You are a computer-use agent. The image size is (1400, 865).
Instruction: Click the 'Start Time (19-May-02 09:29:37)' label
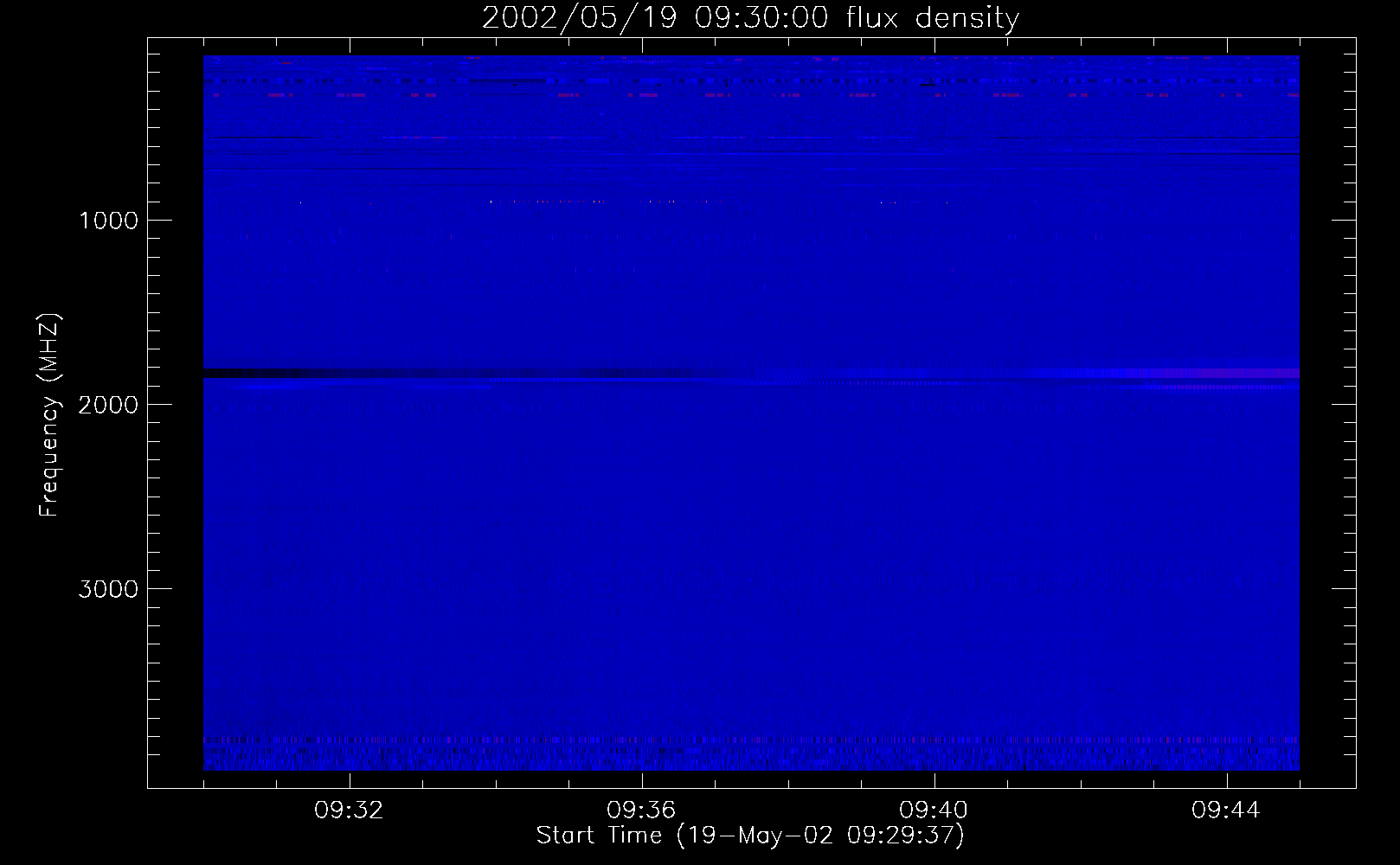pos(750,836)
